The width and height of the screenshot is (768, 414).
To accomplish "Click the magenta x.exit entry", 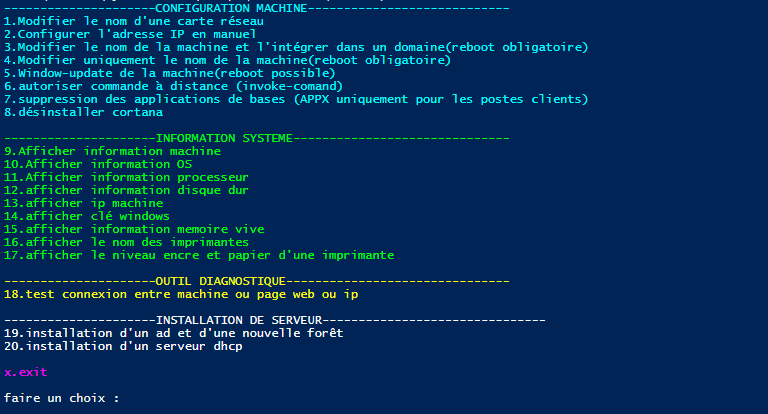I will point(26,372).
